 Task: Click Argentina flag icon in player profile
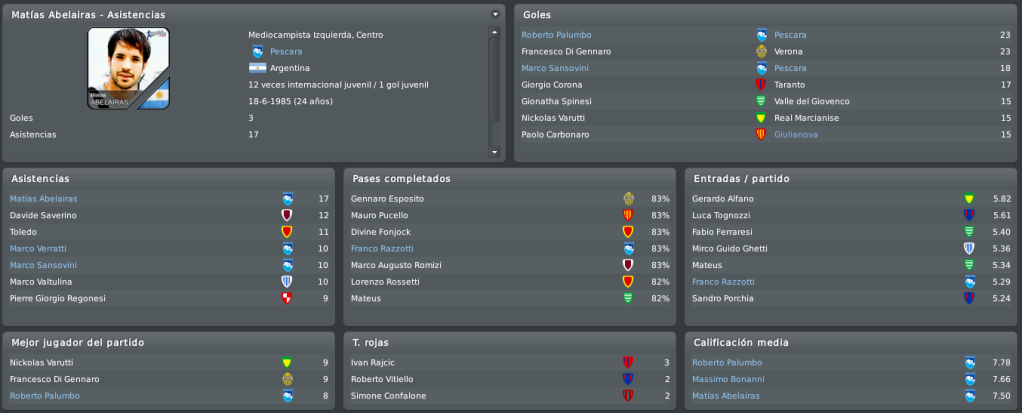257,68
